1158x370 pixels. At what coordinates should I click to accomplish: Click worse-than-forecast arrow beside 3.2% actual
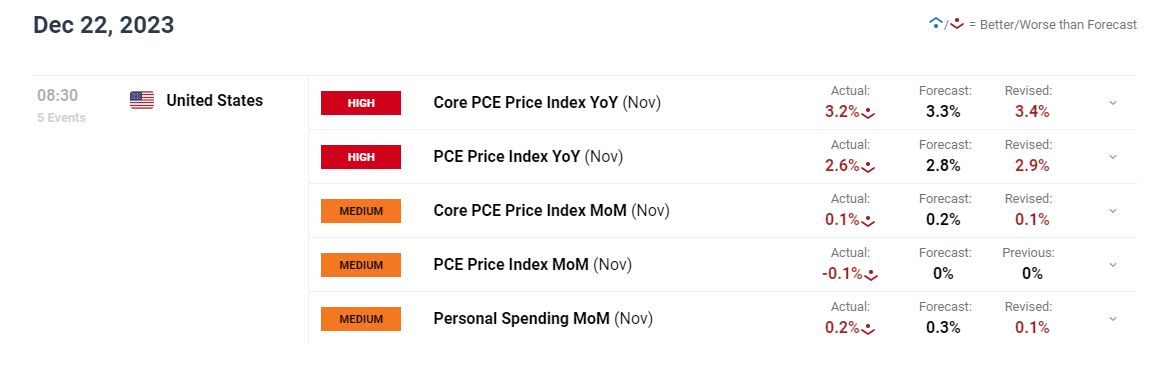868,113
